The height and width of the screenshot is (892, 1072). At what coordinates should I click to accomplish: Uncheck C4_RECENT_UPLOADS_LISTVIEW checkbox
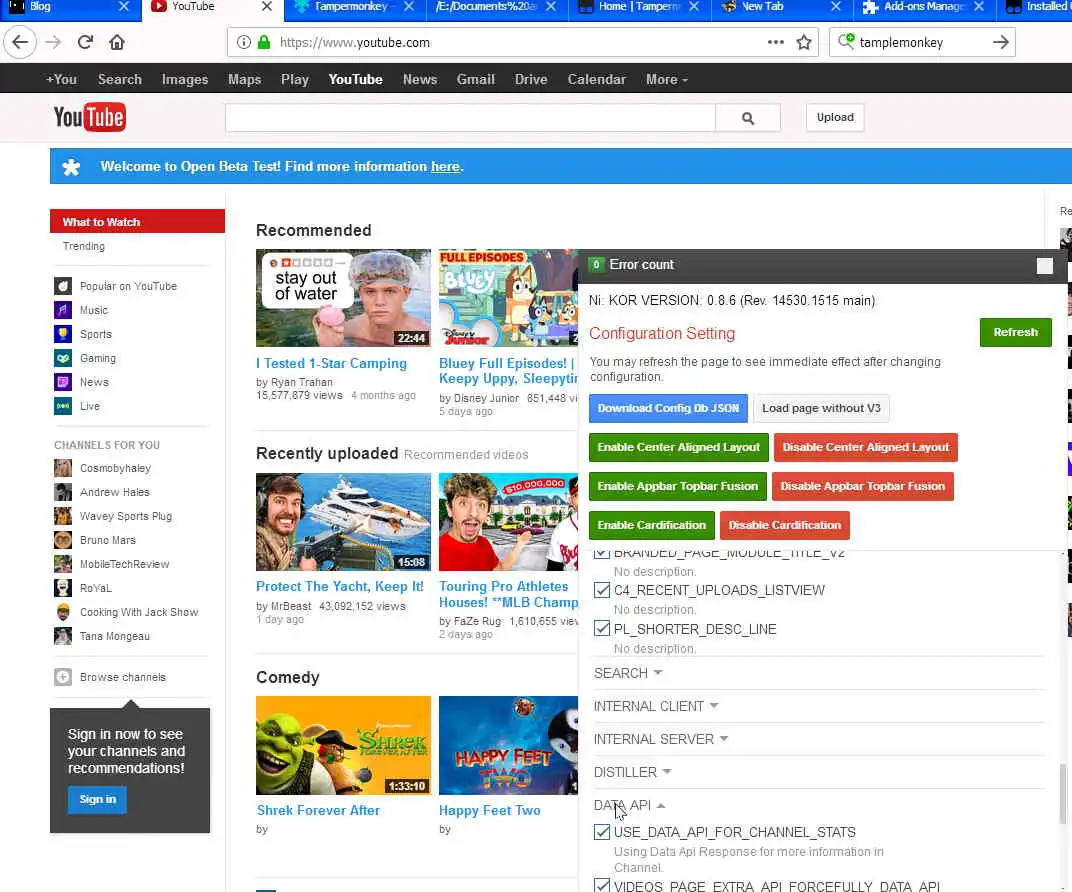(x=602, y=590)
